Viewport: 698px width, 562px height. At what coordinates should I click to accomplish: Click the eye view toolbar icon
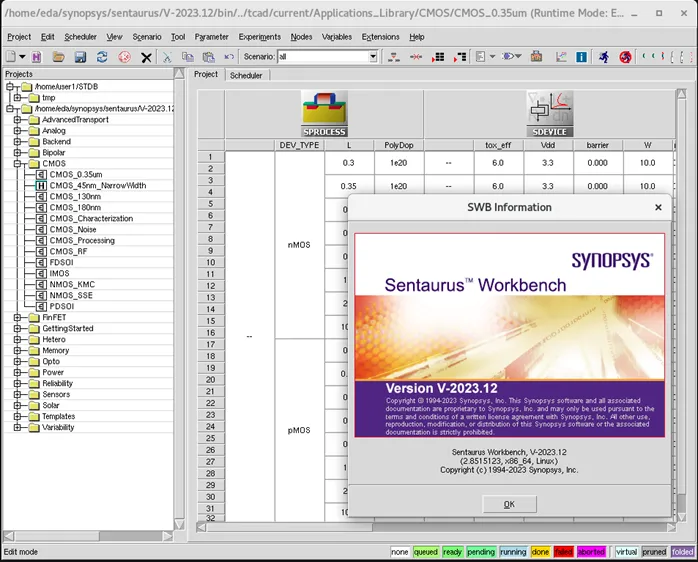(x=507, y=57)
